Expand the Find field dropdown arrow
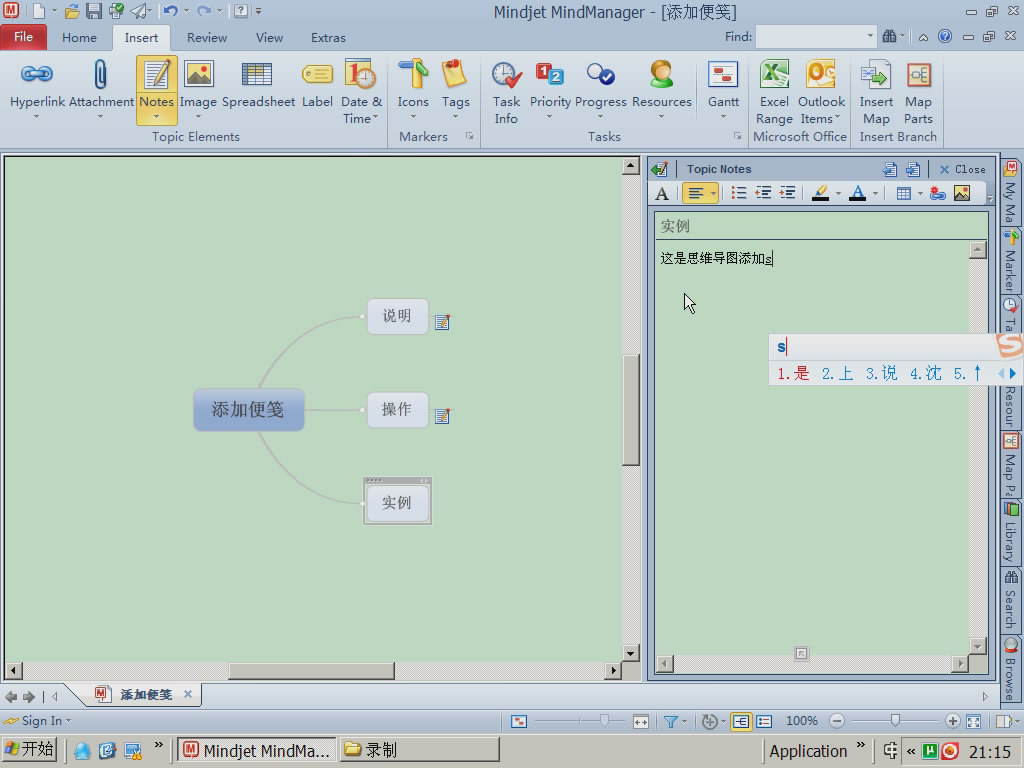The height and width of the screenshot is (768, 1024). (870, 37)
